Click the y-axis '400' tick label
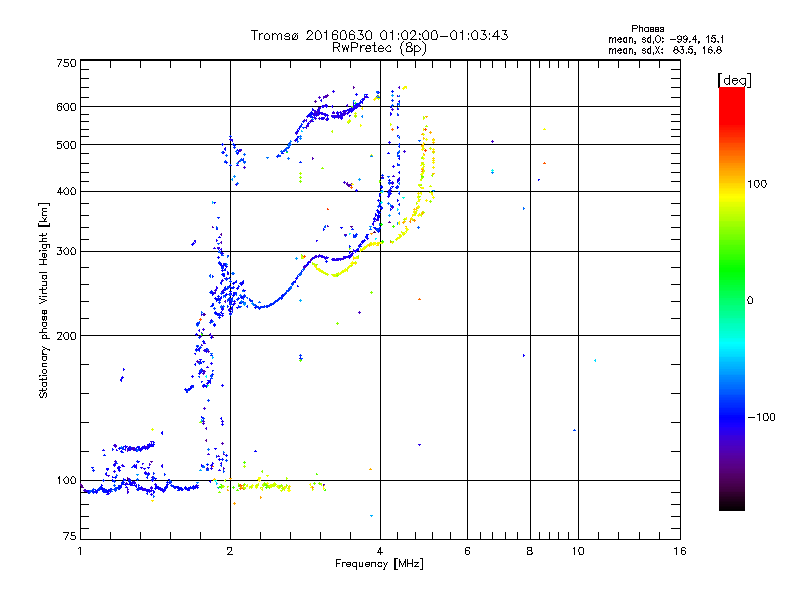The image size is (800, 600). click(66, 191)
